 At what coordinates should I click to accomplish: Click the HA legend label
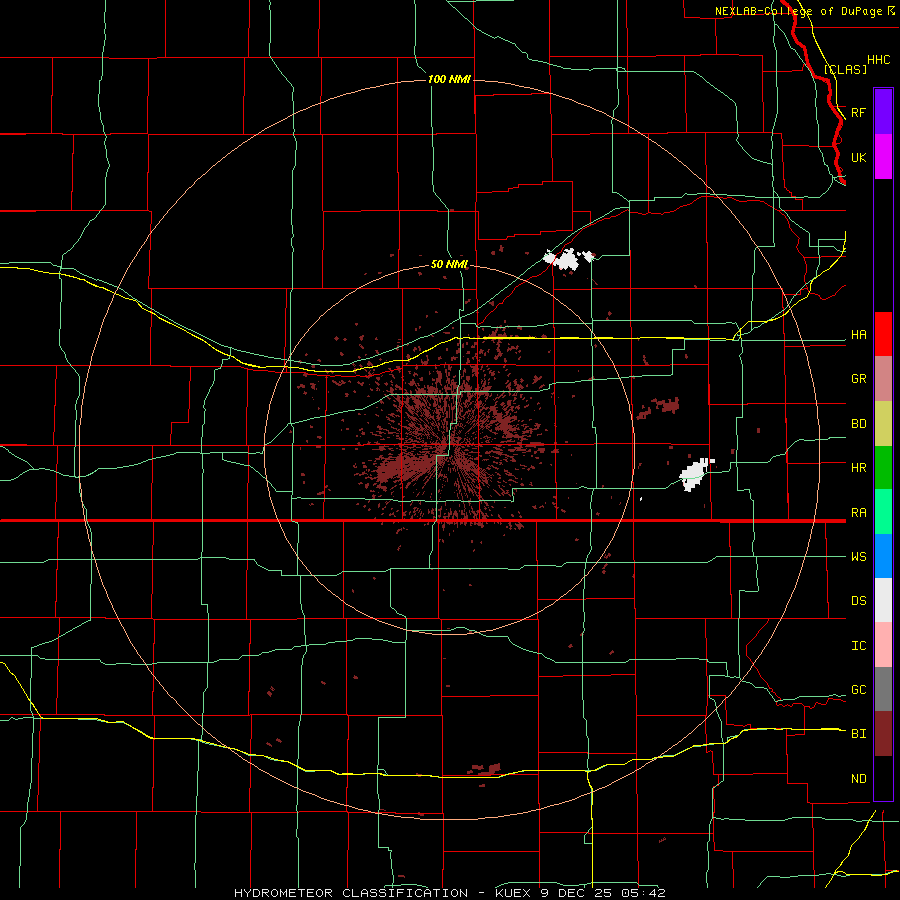[858, 335]
